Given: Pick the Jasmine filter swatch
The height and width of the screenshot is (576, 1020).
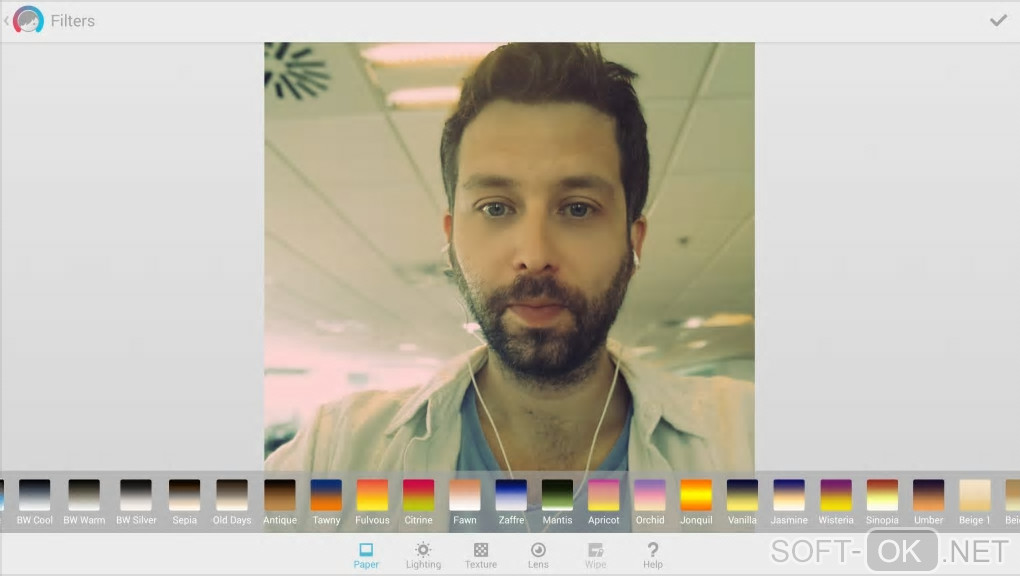Looking at the screenshot, I should click(789, 495).
